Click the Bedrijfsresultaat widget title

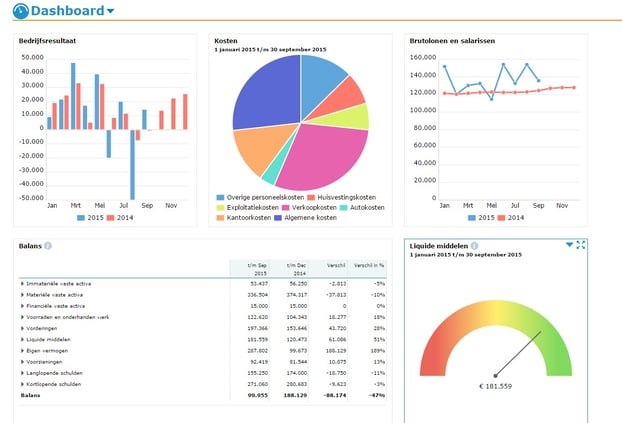[47, 41]
